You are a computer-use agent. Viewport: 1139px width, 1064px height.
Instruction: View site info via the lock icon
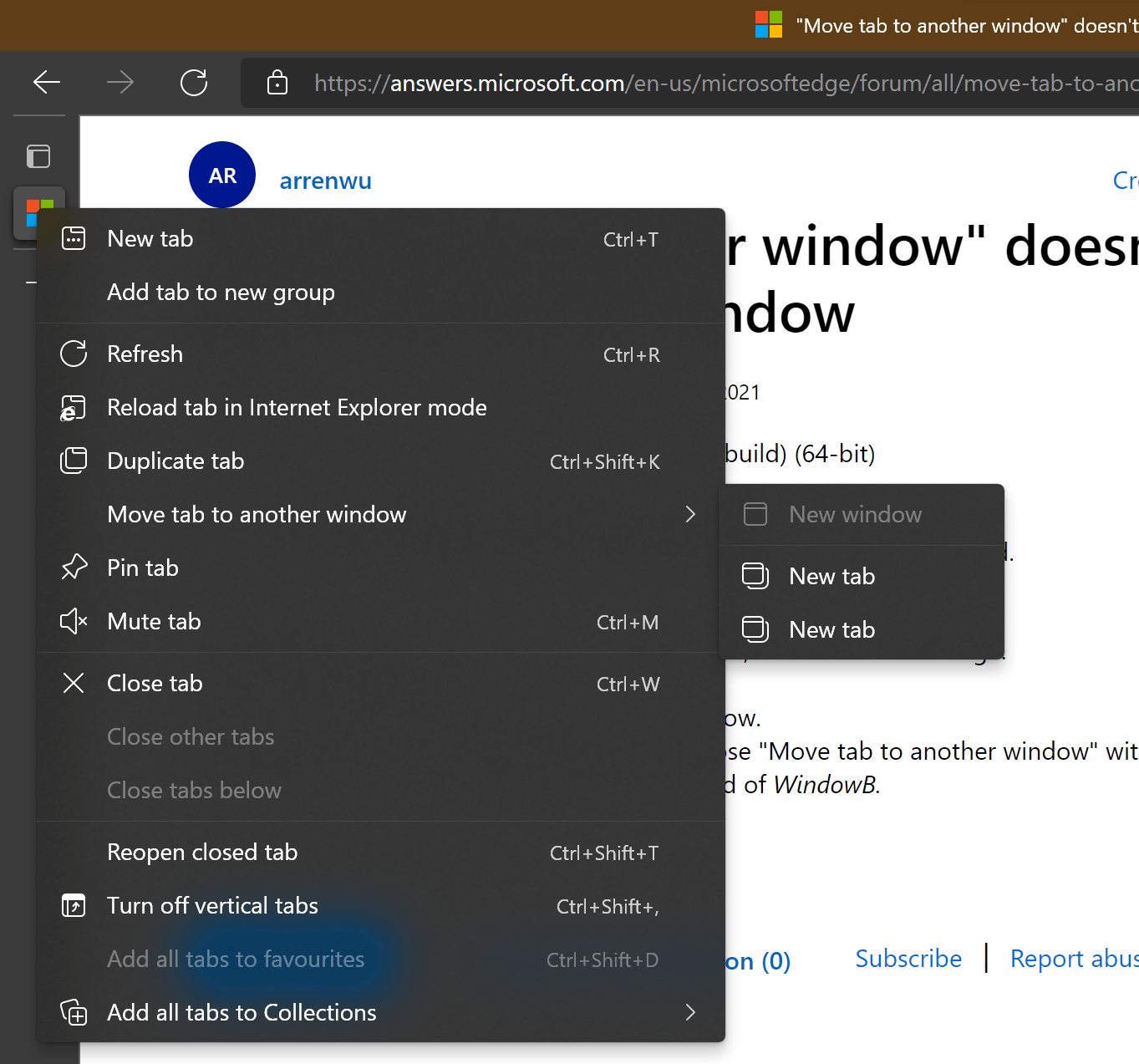(277, 82)
